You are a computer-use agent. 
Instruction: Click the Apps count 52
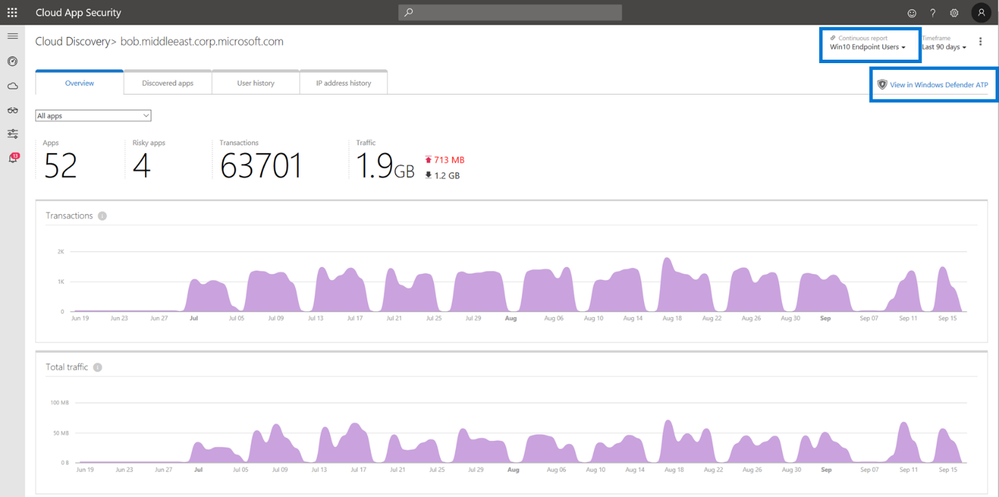61,166
